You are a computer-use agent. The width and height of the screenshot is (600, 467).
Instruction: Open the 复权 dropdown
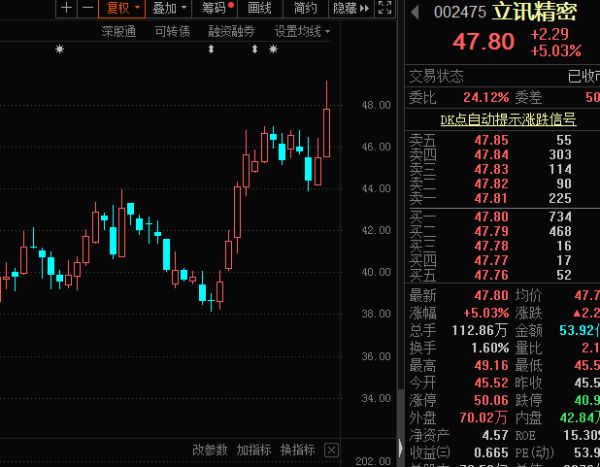pyautogui.click(x=122, y=8)
